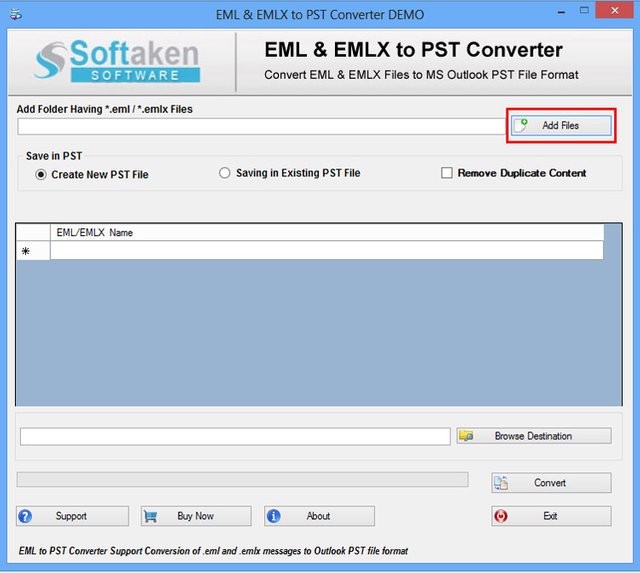The height and width of the screenshot is (573, 640).
Task: Select the new row asterisk cell
Action: coord(33,251)
